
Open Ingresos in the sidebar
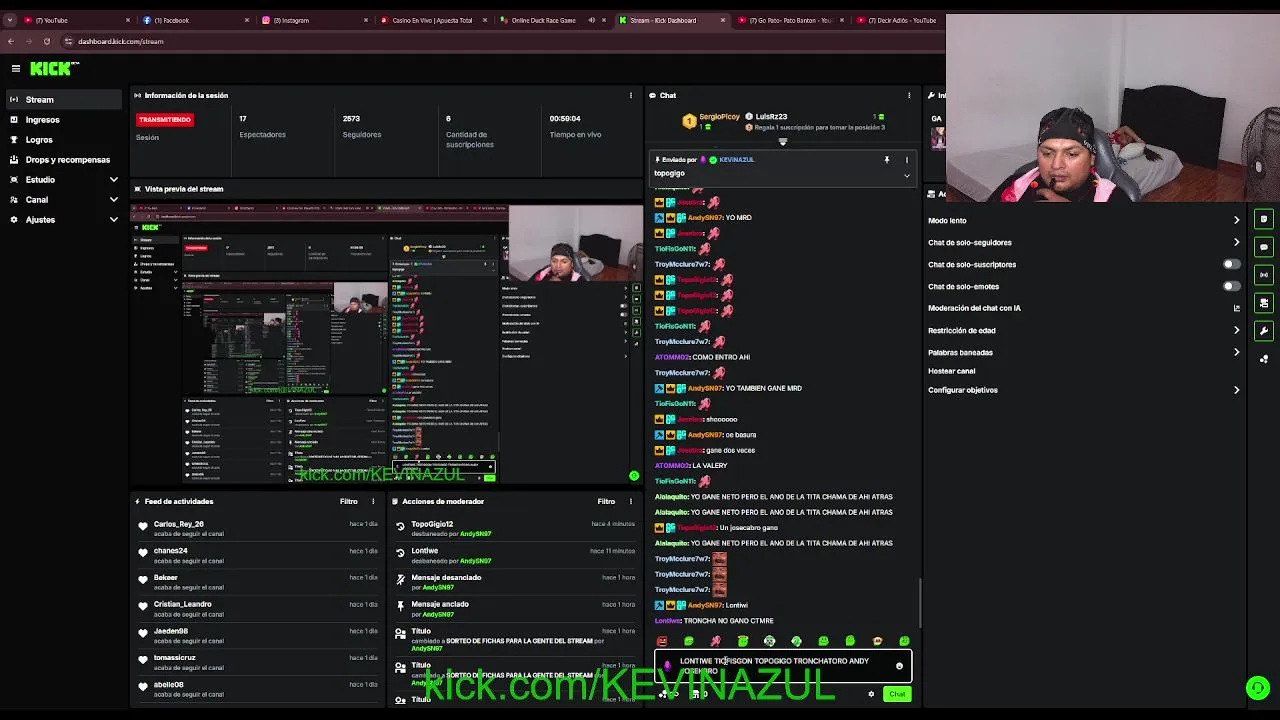pyautogui.click(x=64, y=120)
